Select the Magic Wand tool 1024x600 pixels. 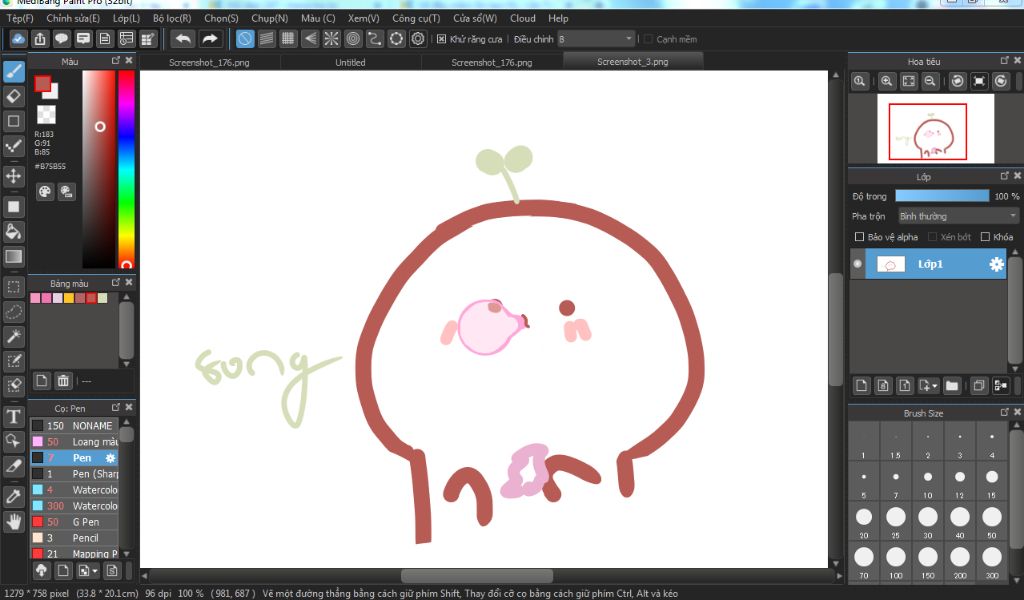click(x=14, y=336)
